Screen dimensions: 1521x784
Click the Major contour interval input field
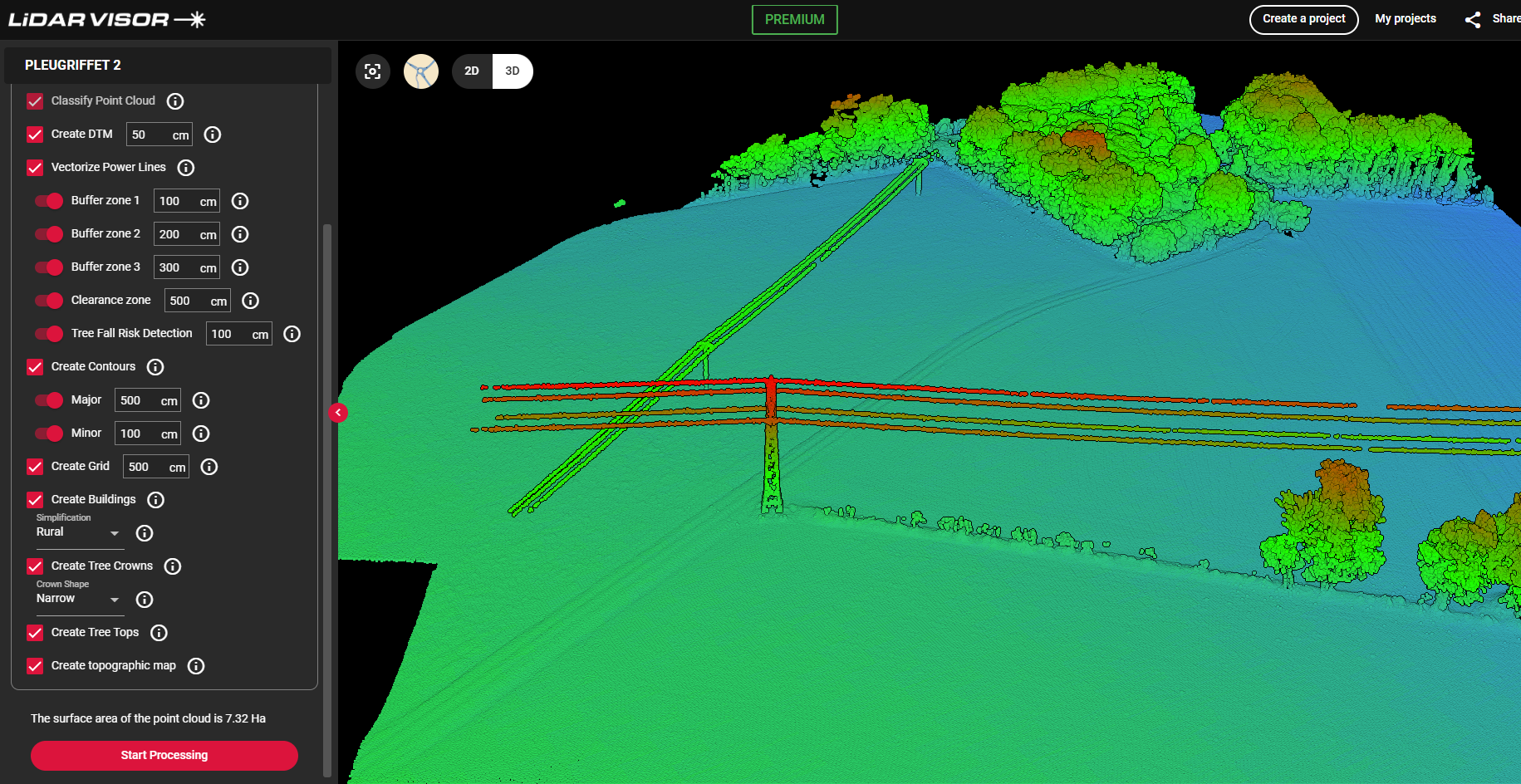point(147,399)
